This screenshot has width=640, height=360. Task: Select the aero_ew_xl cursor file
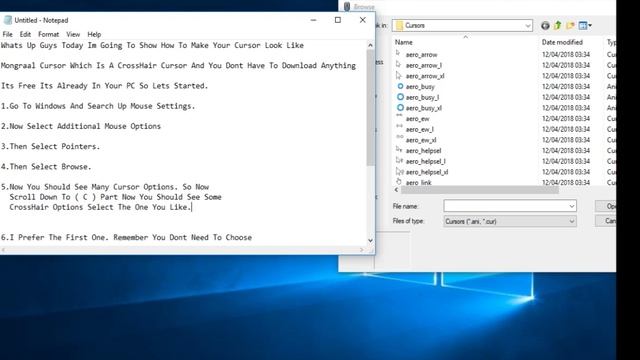[420, 140]
